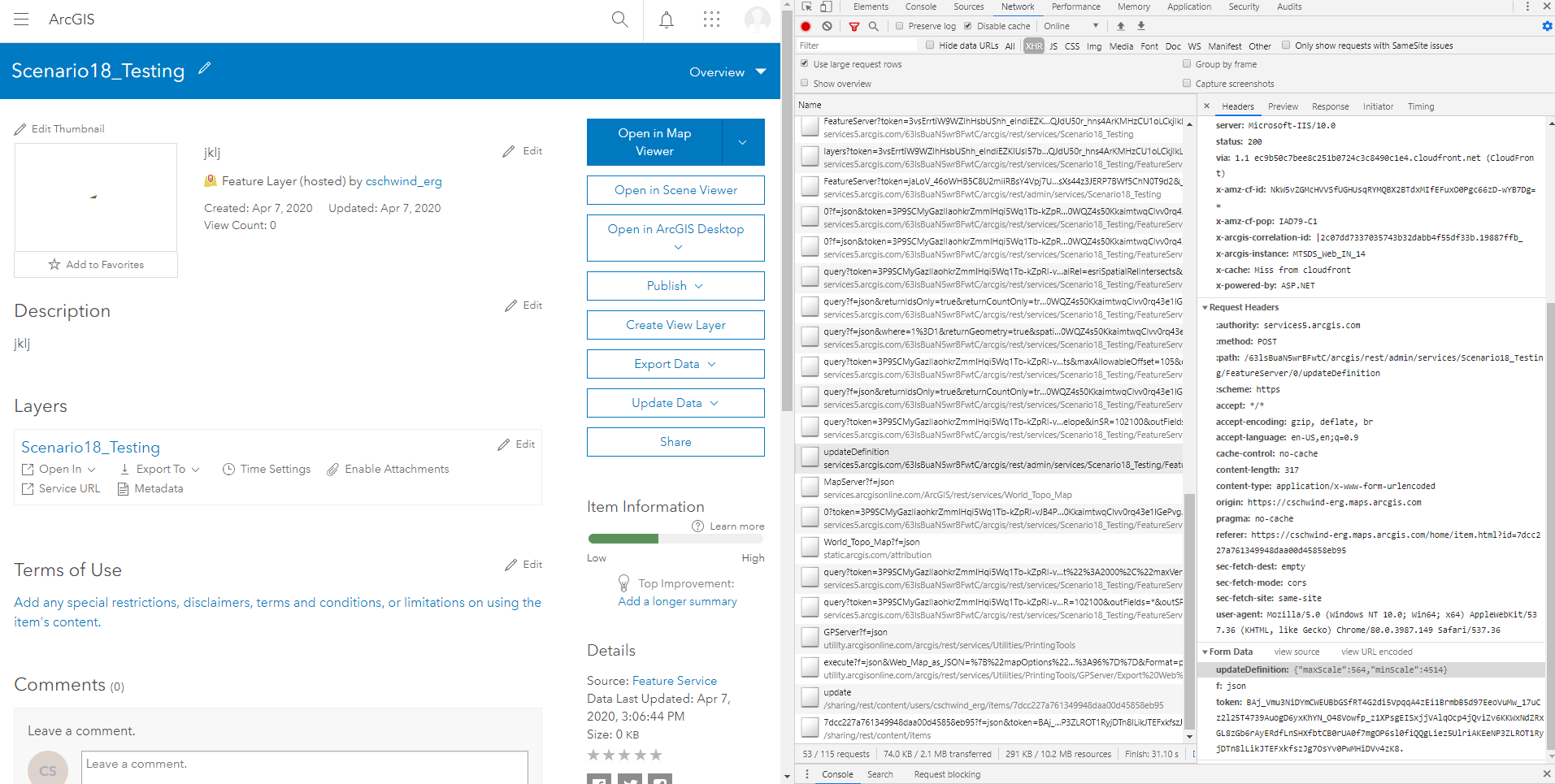Open the layer's Service URL
The image size is (1555, 784).
click(61, 488)
